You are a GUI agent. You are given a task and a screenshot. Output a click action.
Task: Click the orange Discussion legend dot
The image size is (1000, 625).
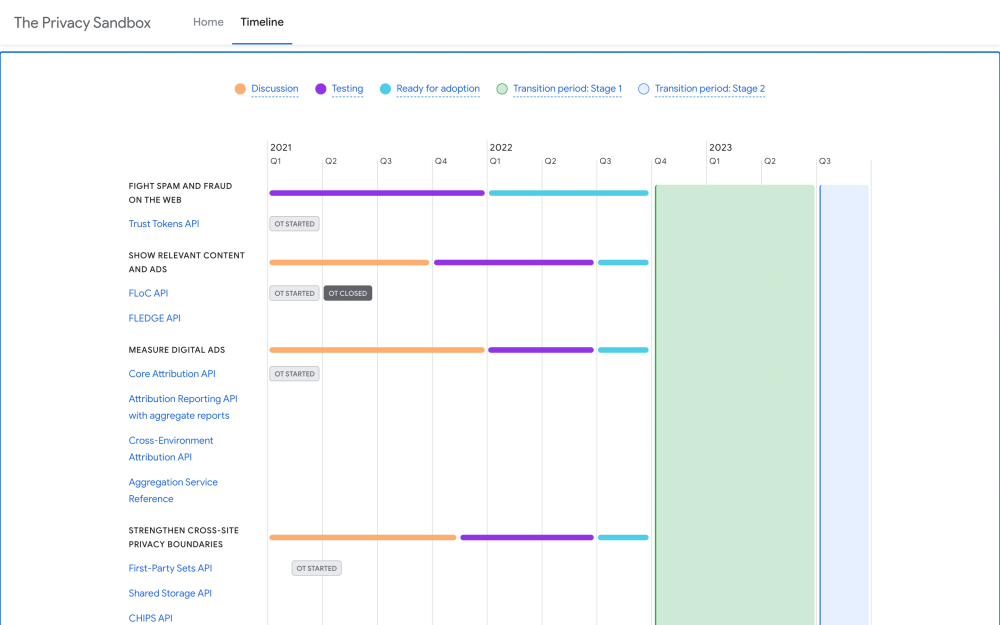pyautogui.click(x=240, y=89)
